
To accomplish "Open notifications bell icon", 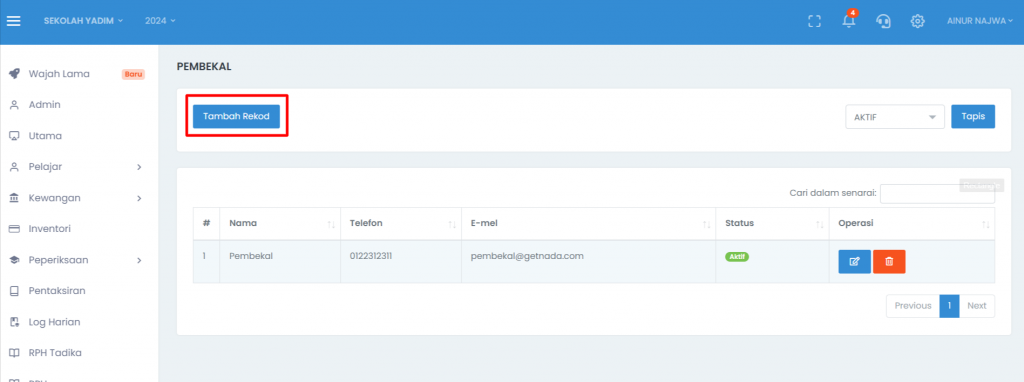I will (x=849, y=20).
